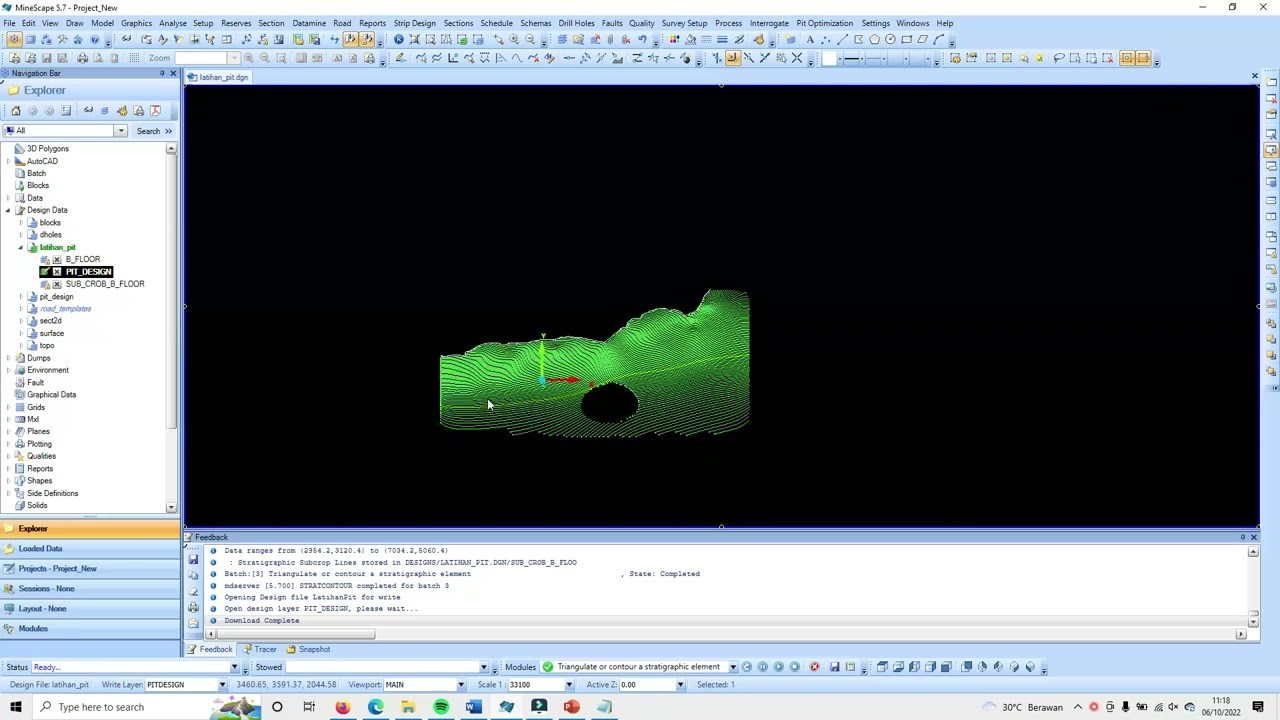Select the polygon drawing tool
1280x720 pixels.
tap(874, 40)
